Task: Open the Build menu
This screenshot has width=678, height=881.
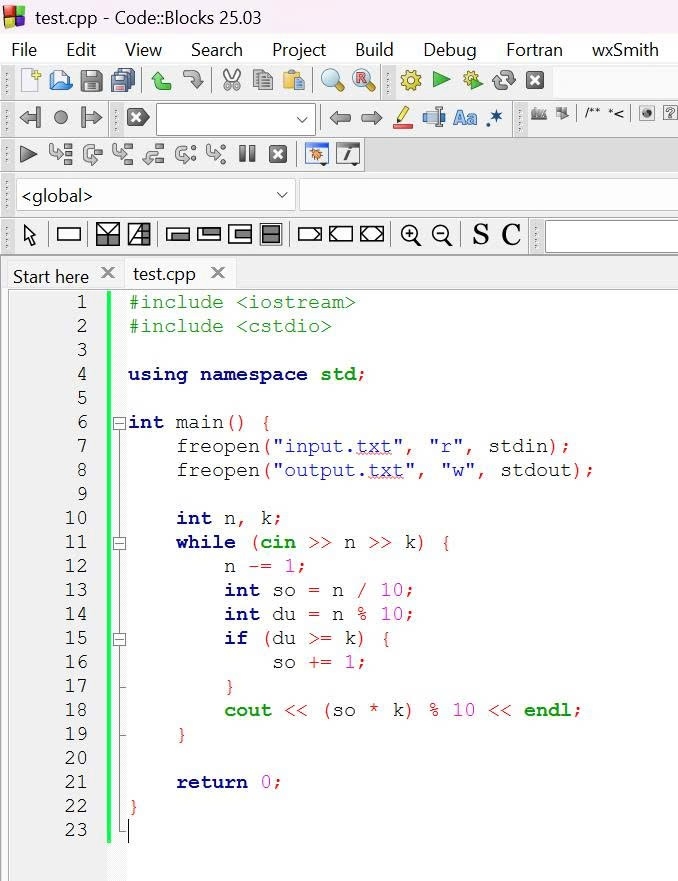Action: pyautogui.click(x=374, y=49)
